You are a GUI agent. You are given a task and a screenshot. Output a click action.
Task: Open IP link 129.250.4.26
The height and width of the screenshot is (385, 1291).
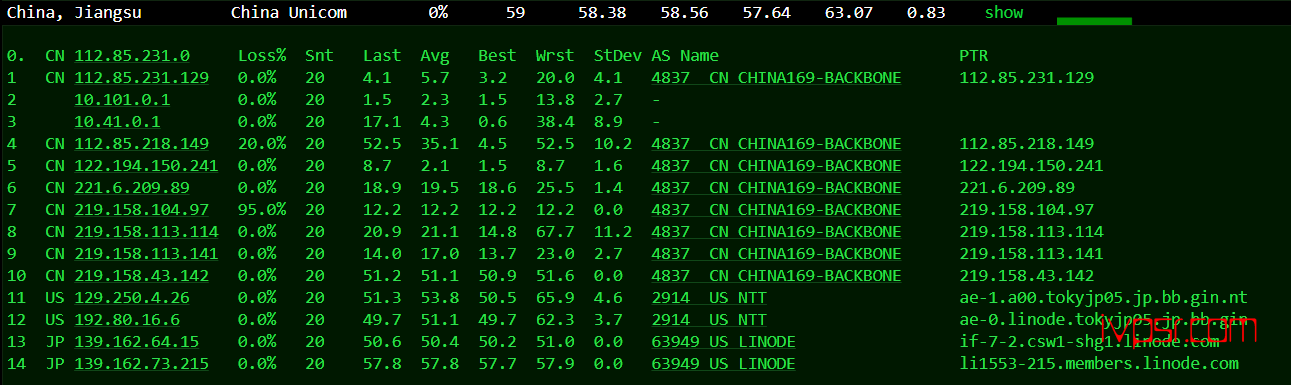point(132,298)
